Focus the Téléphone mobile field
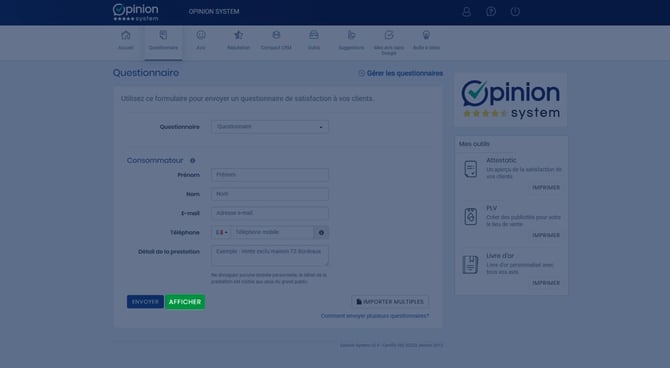 (273, 233)
